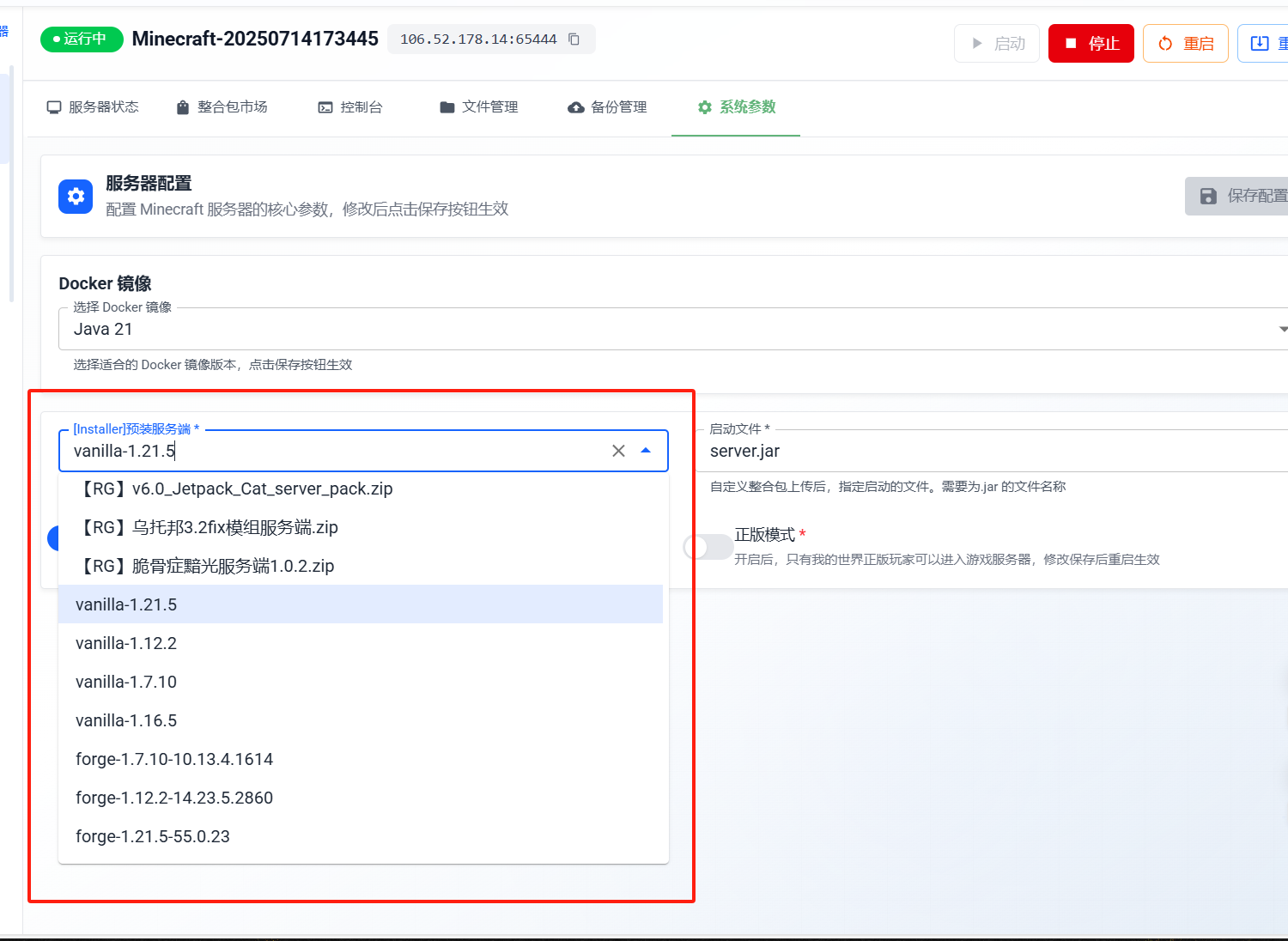
Task: Click the 启动文件 server.jar input field
Action: click(992, 451)
